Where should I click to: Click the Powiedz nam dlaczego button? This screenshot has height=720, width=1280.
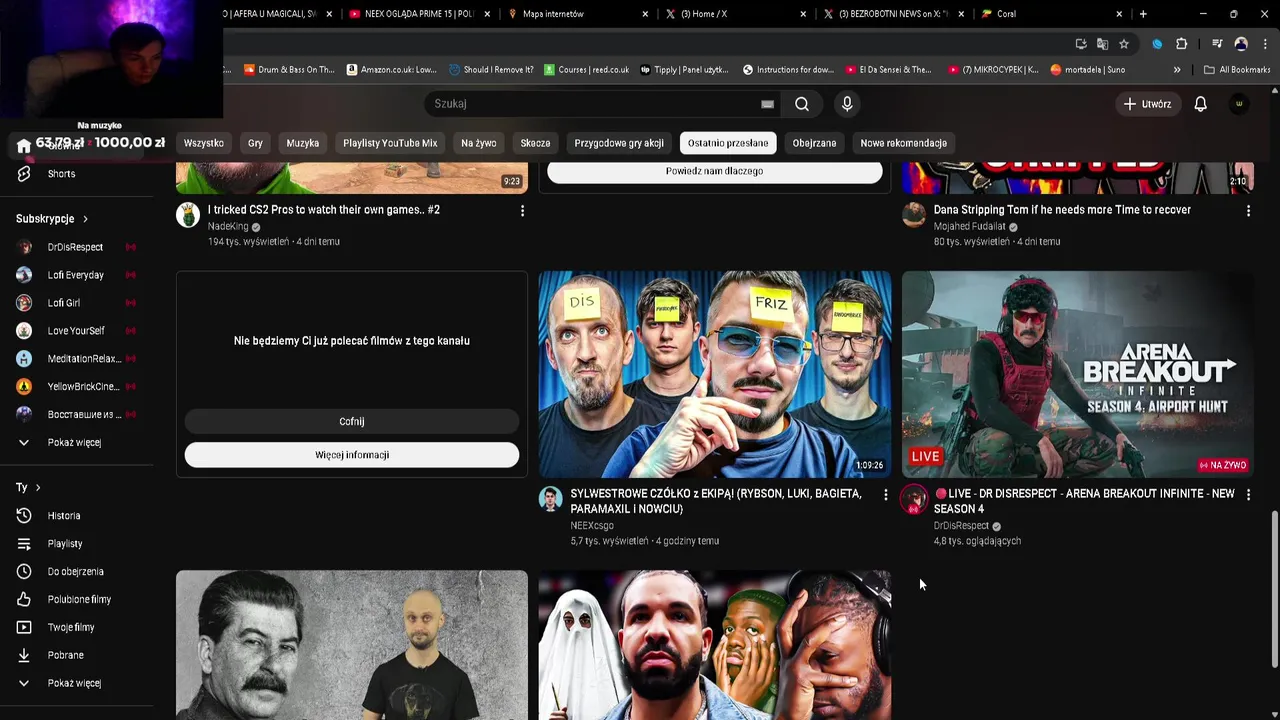pos(714,171)
